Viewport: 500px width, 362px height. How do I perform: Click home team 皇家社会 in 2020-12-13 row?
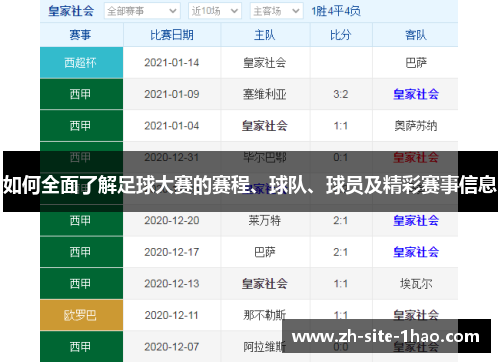[x=265, y=284]
